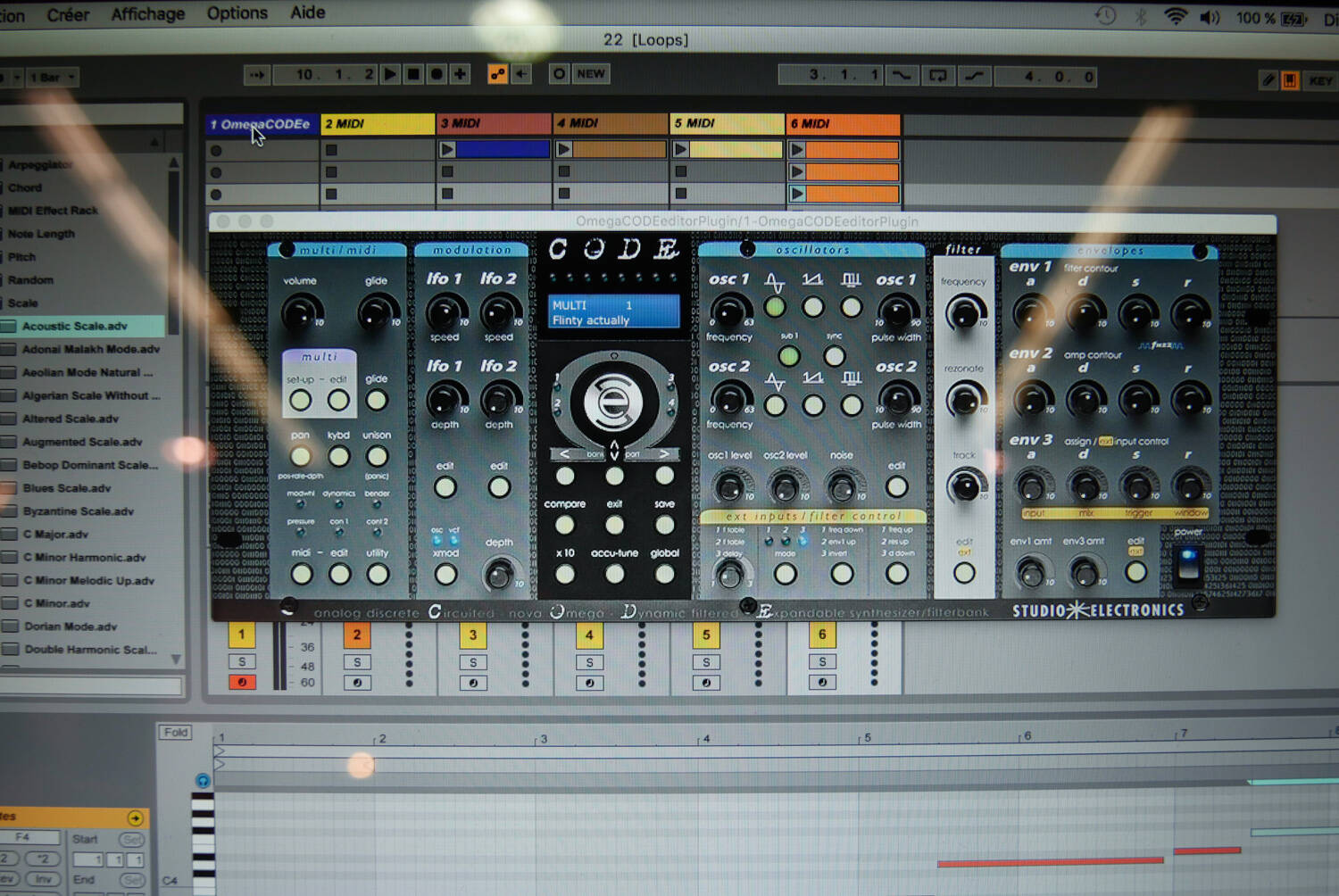Viewport: 1339px width, 896px height.
Task: Toggle the Follow arrow button in transport
Action: point(257,75)
